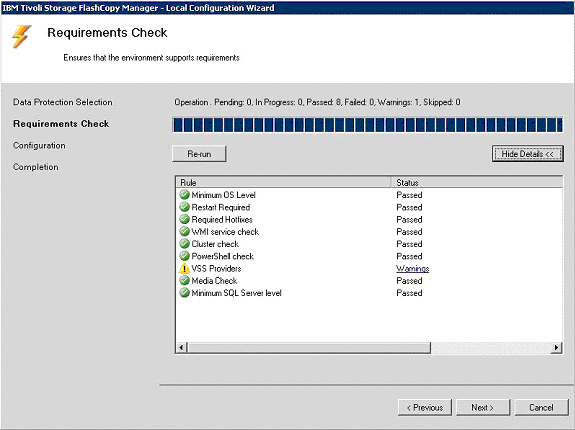Click the Requirements Check page heading
575x430 pixels.
[107, 33]
